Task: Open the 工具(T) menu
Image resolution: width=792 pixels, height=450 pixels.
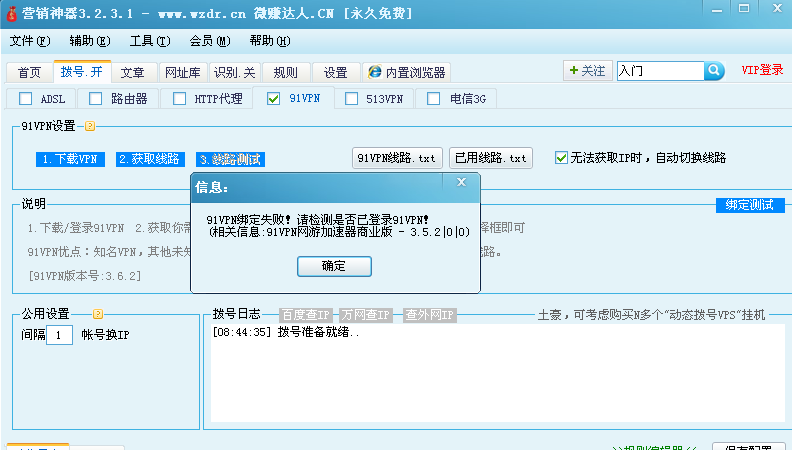Action: [x=150, y=41]
